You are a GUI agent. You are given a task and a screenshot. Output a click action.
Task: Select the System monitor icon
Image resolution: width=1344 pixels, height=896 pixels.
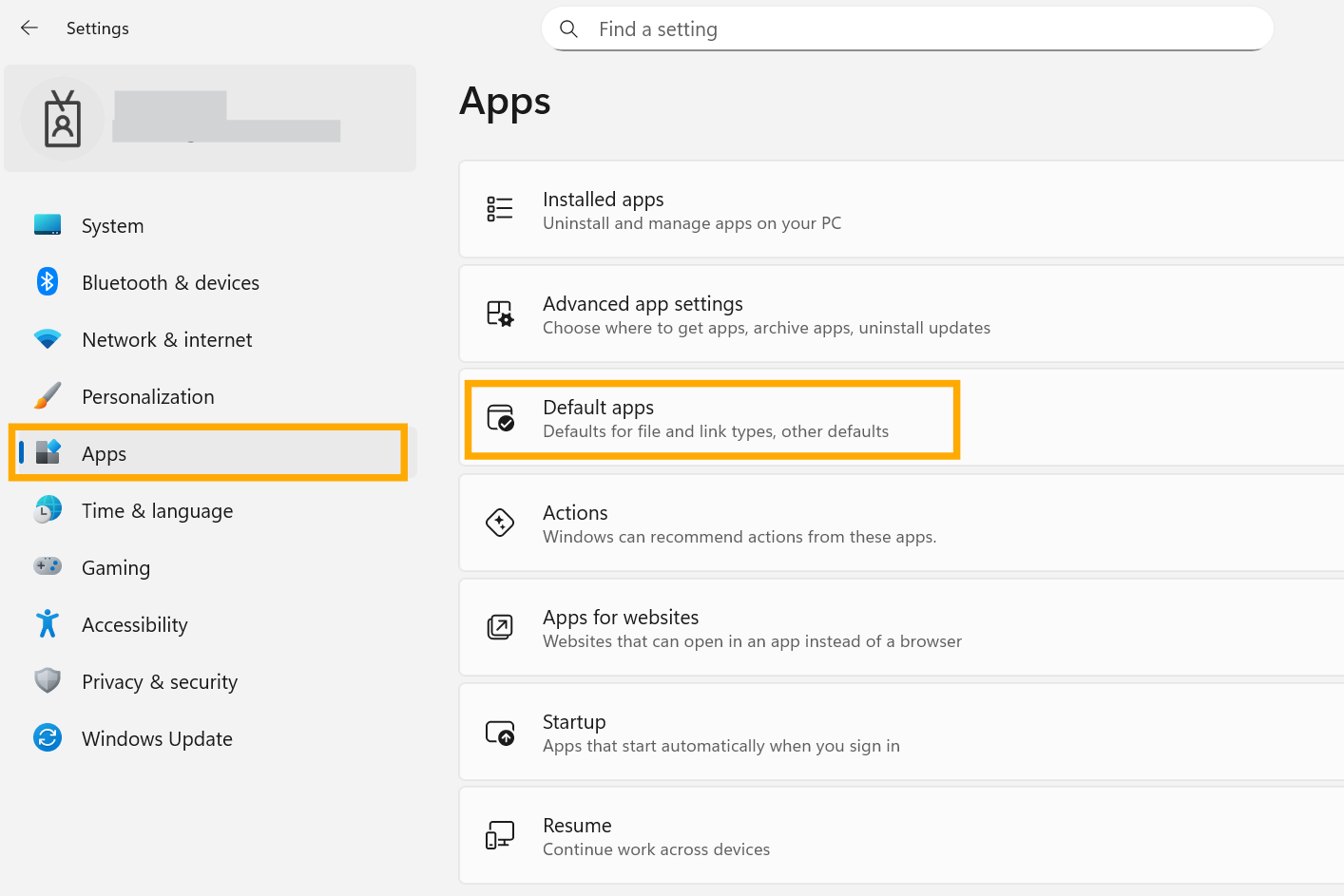click(48, 225)
